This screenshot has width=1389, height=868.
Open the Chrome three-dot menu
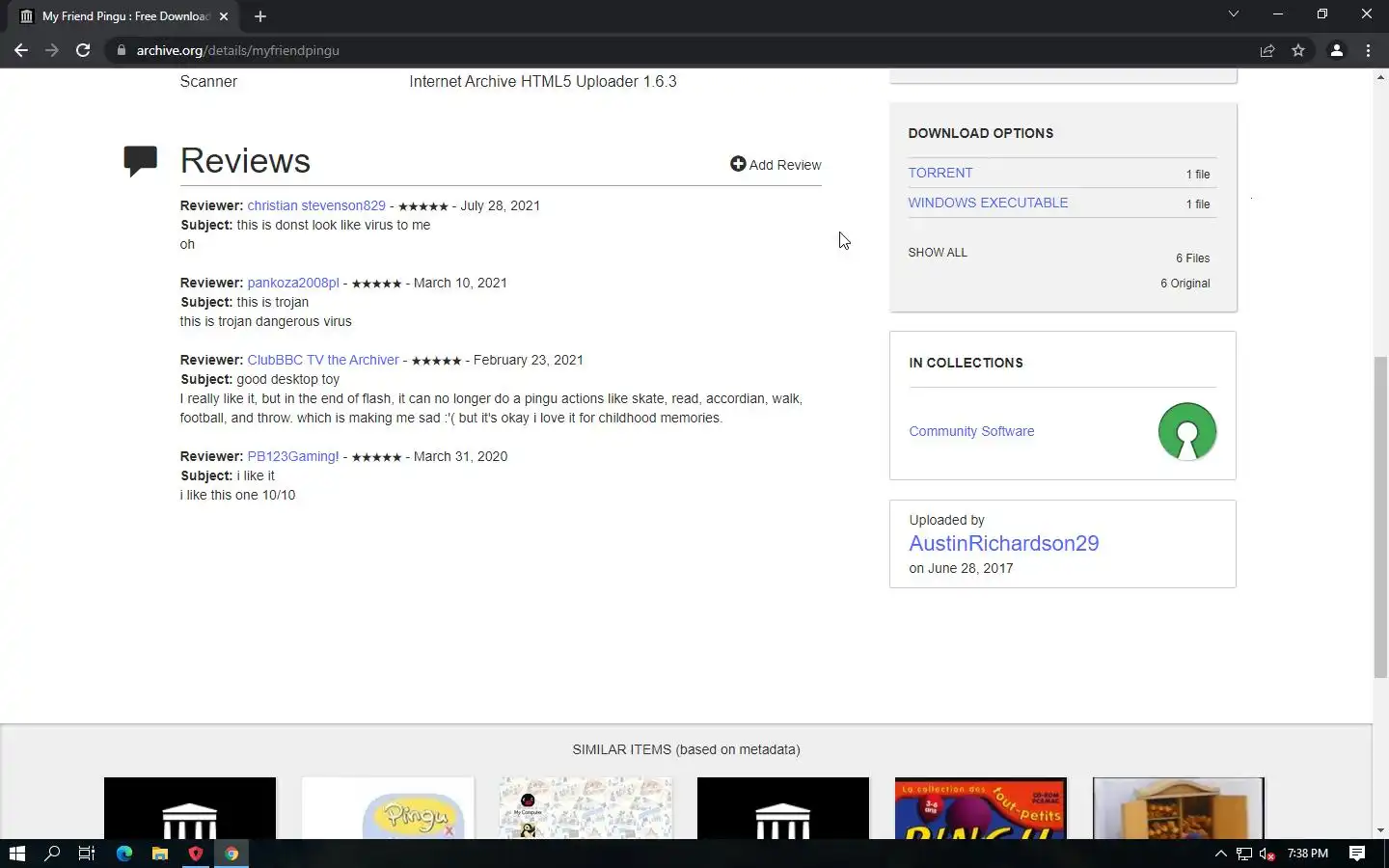click(1368, 50)
